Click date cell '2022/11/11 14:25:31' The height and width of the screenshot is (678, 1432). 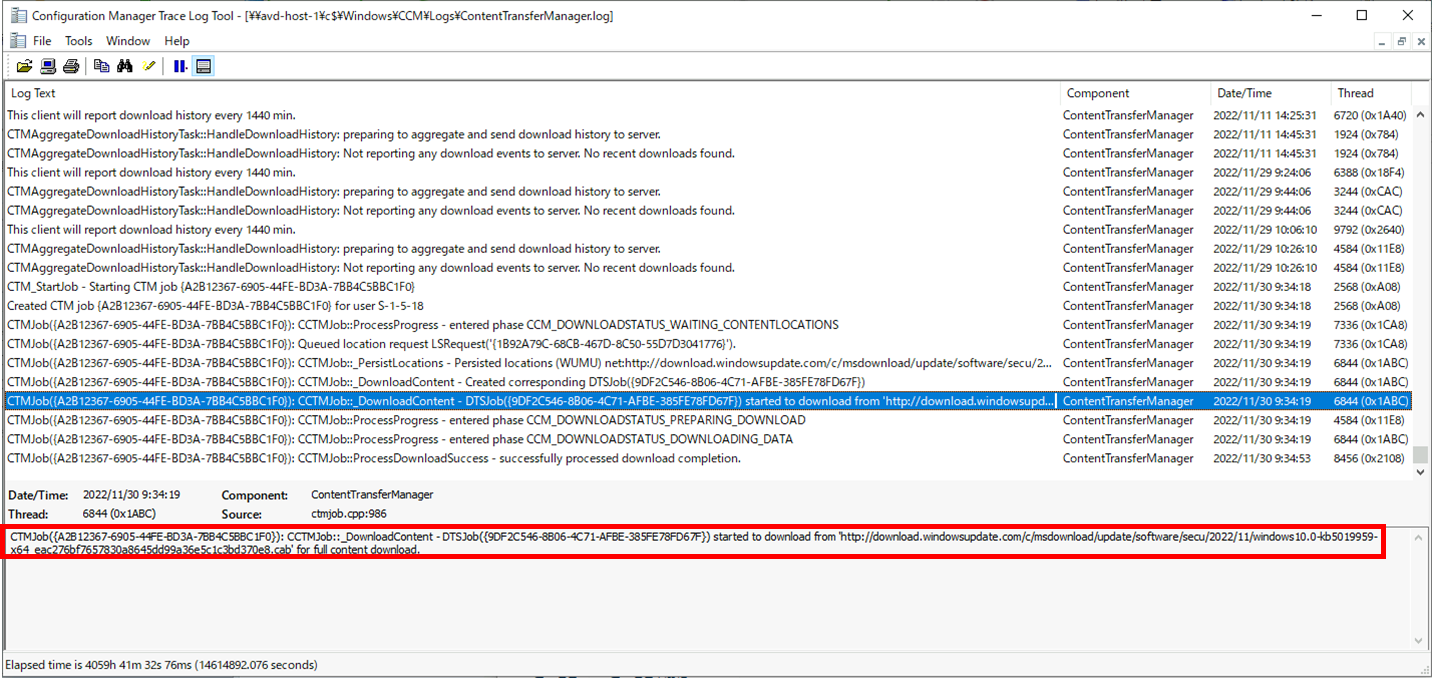1265,115
